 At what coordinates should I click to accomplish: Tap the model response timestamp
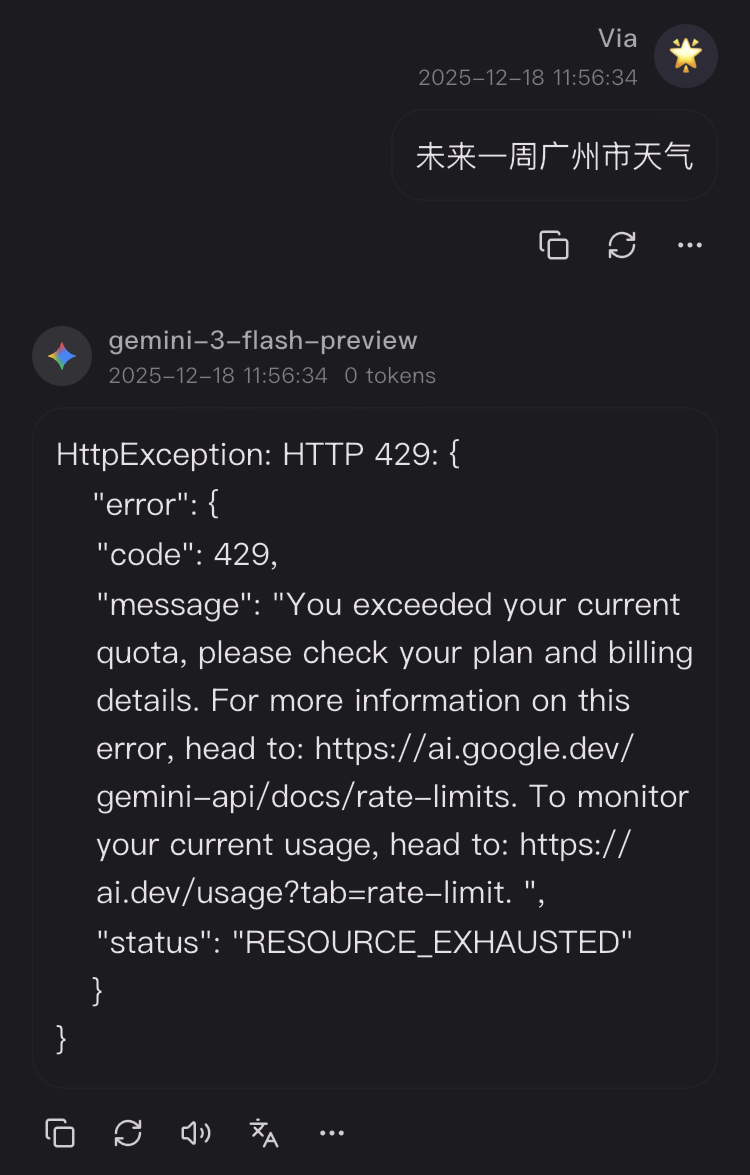[218, 375]
